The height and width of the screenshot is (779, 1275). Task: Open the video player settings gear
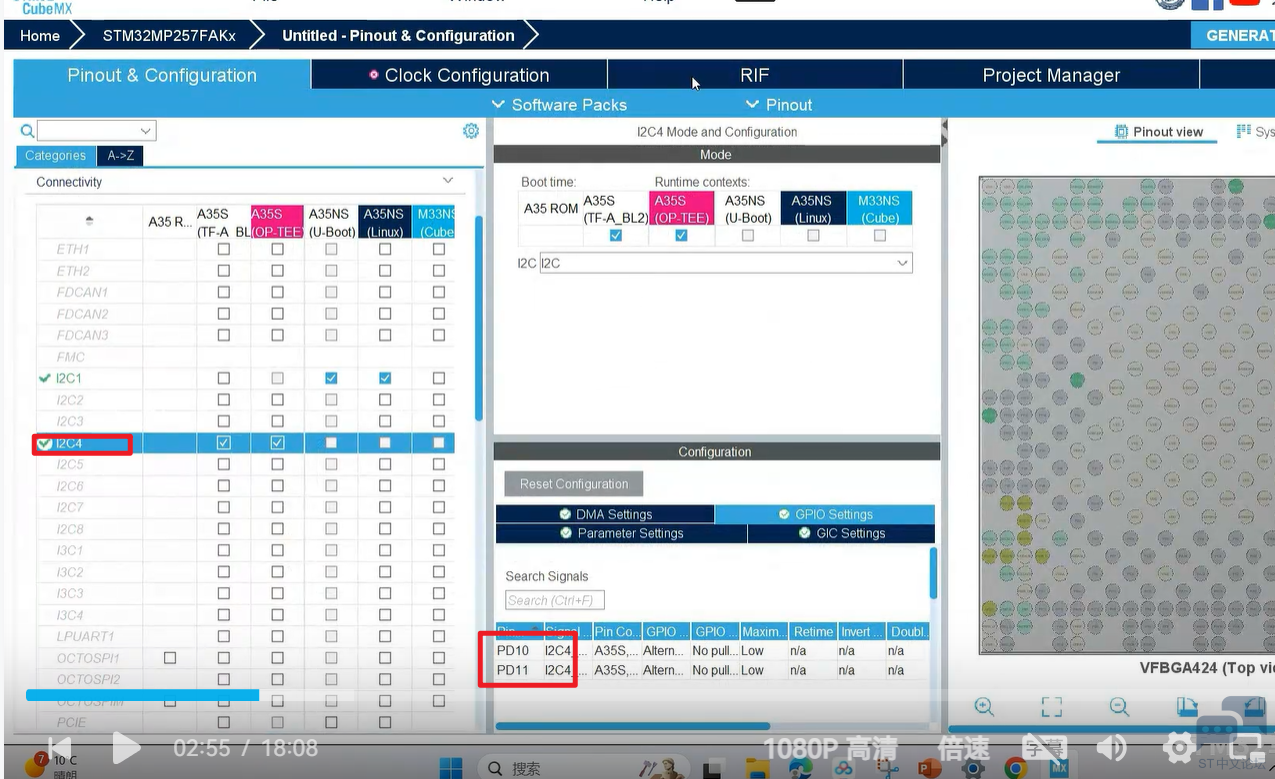1179,748
